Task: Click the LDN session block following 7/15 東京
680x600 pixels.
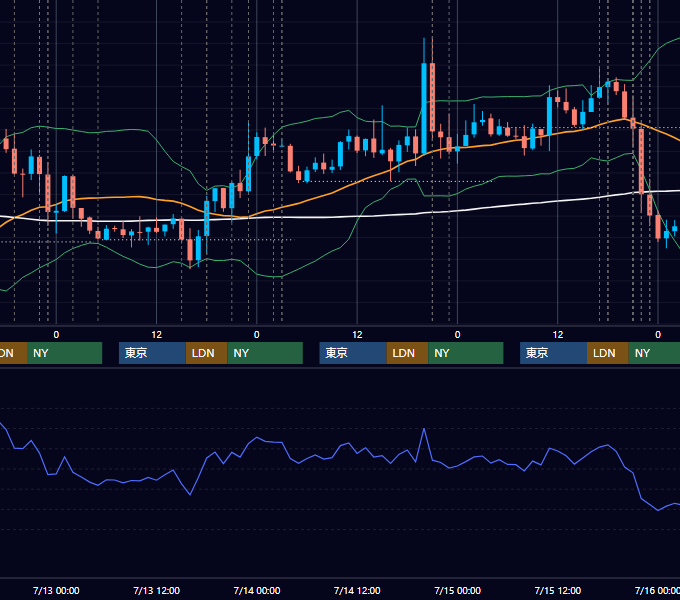Action: (608, 353)
